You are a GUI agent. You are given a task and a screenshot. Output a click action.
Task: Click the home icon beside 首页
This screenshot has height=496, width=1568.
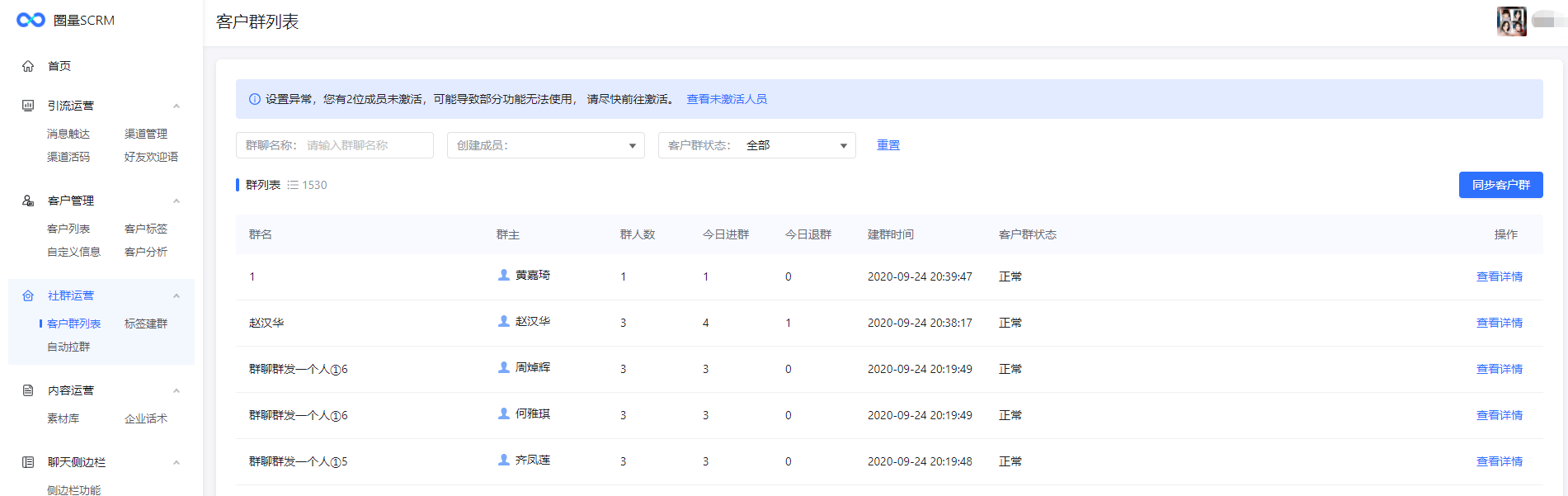28,66
